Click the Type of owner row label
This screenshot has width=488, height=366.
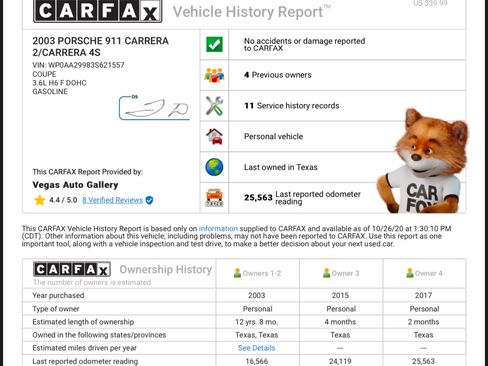(56, 309)
